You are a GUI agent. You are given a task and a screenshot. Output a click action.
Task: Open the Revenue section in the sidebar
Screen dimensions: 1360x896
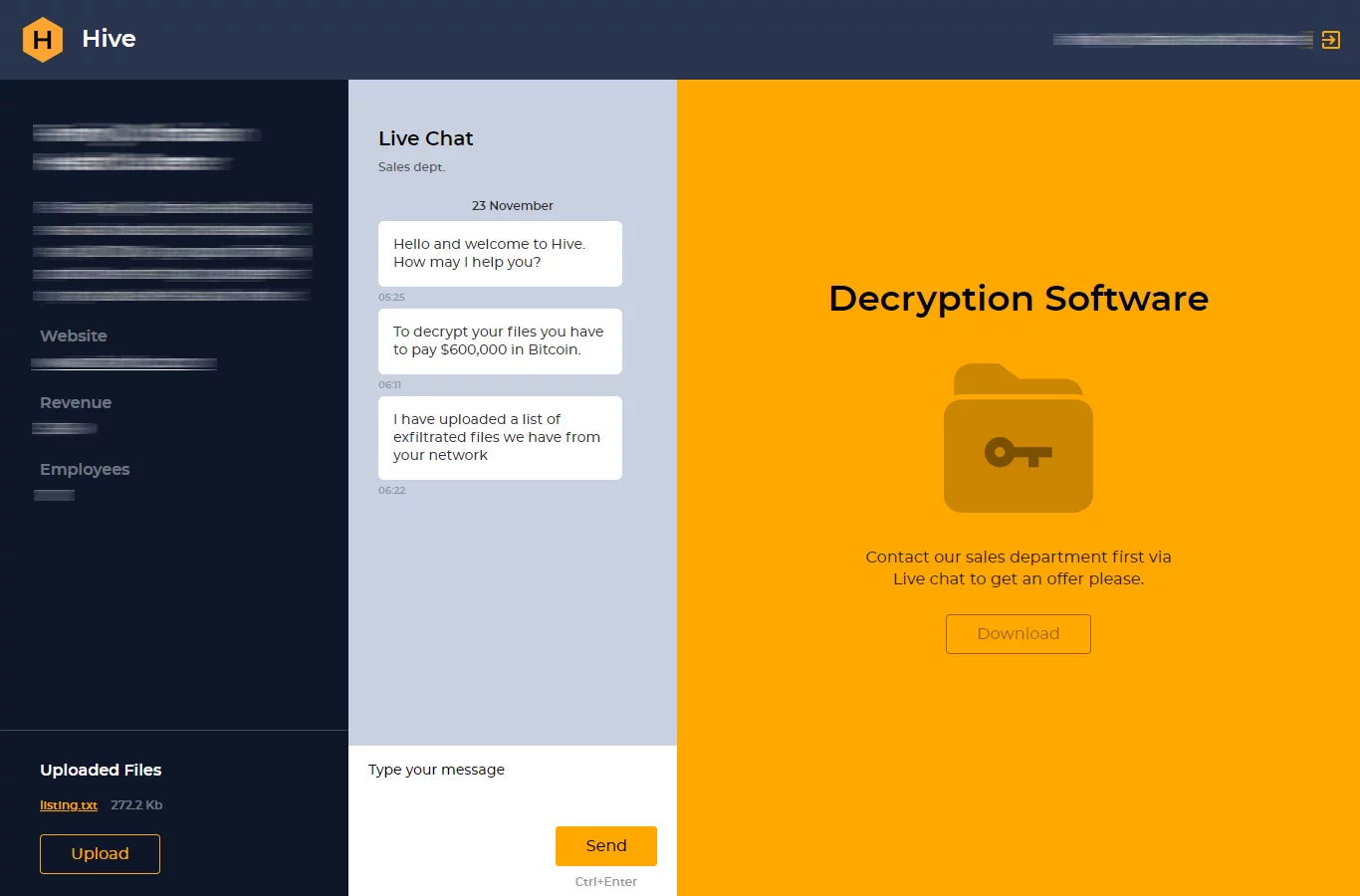pos(75,402)
